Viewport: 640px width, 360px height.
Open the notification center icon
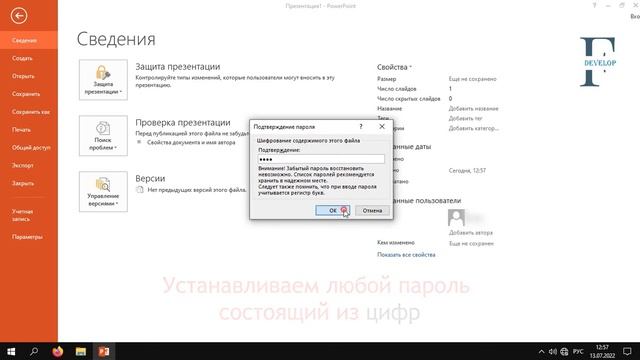click(x=627, y=351)
